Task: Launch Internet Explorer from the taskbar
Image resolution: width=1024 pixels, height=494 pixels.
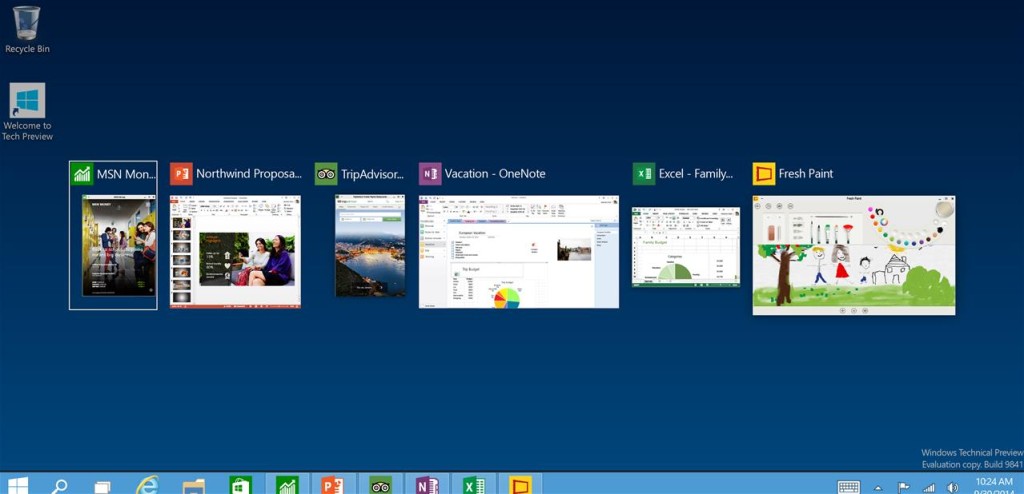Action: click(x=146, y=485)
